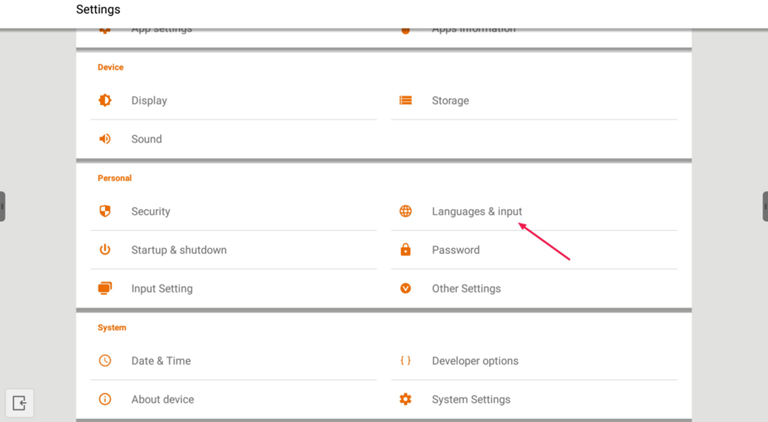Click the Languages & input globe icon
768x422 pixels.
[405, 211]
